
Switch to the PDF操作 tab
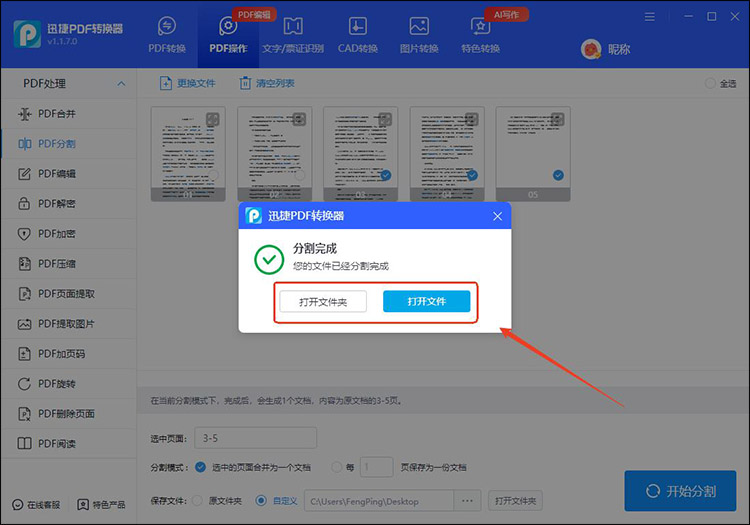[228, 35]
